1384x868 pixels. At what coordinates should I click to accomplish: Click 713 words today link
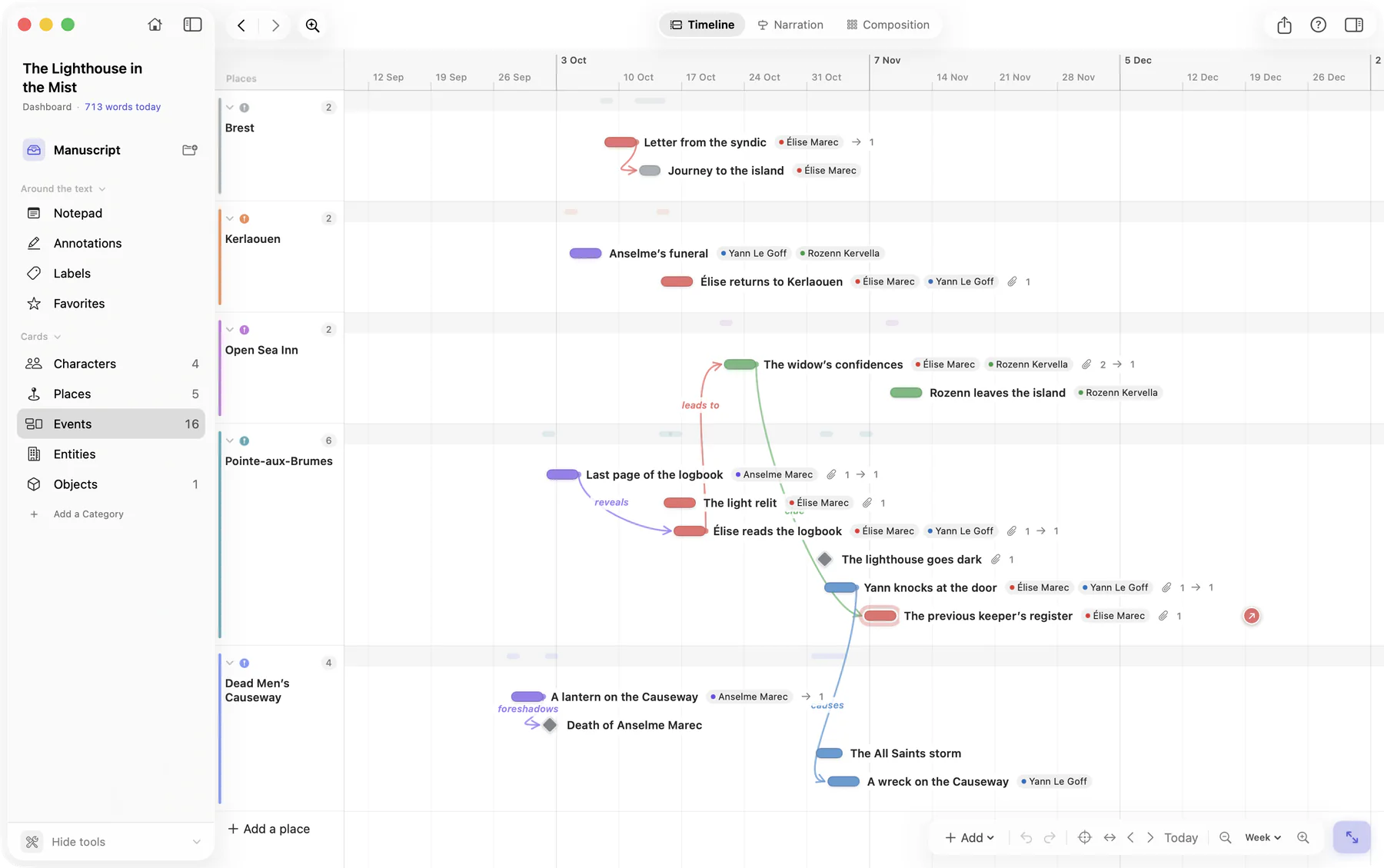coord(123,107)
